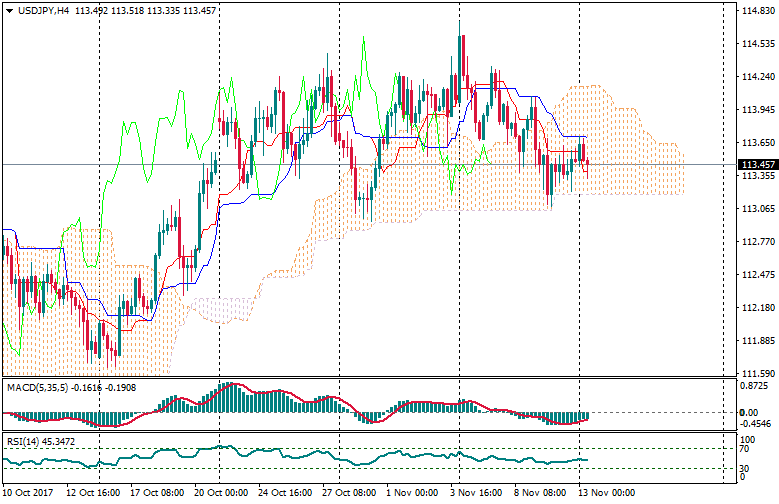Click the 114.830 price axis label
Viewport: 779px width, 504px height.
point(755,11)
